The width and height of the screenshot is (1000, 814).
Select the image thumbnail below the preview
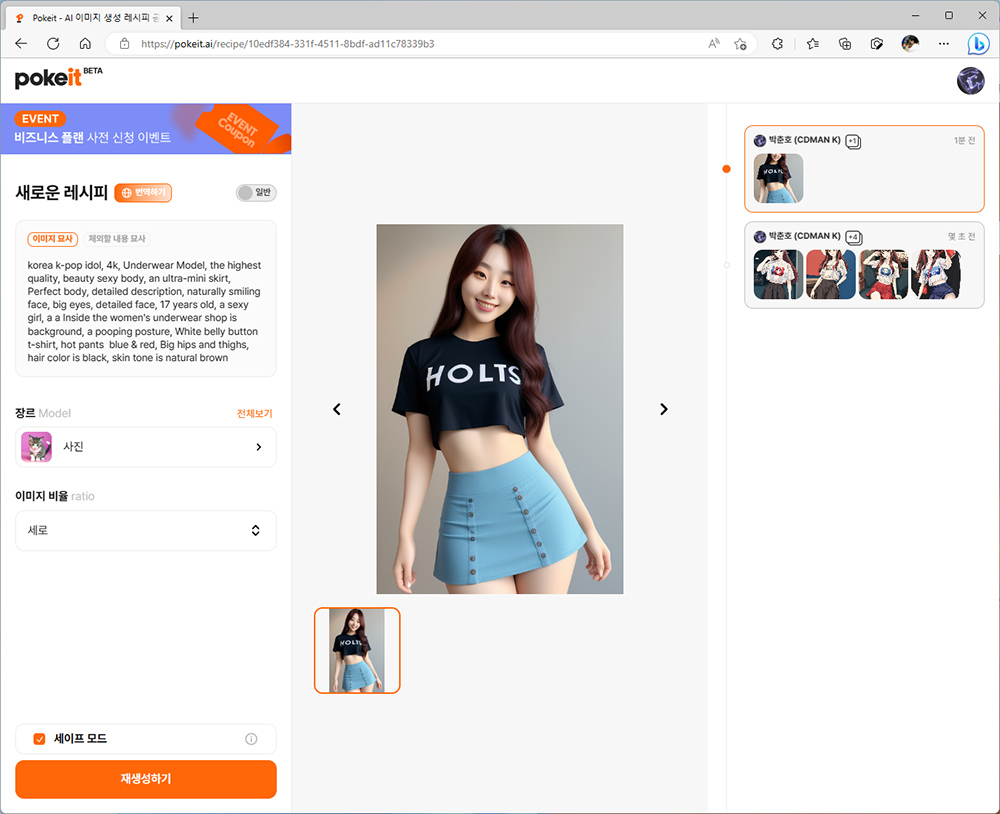(x=357, y=651)
